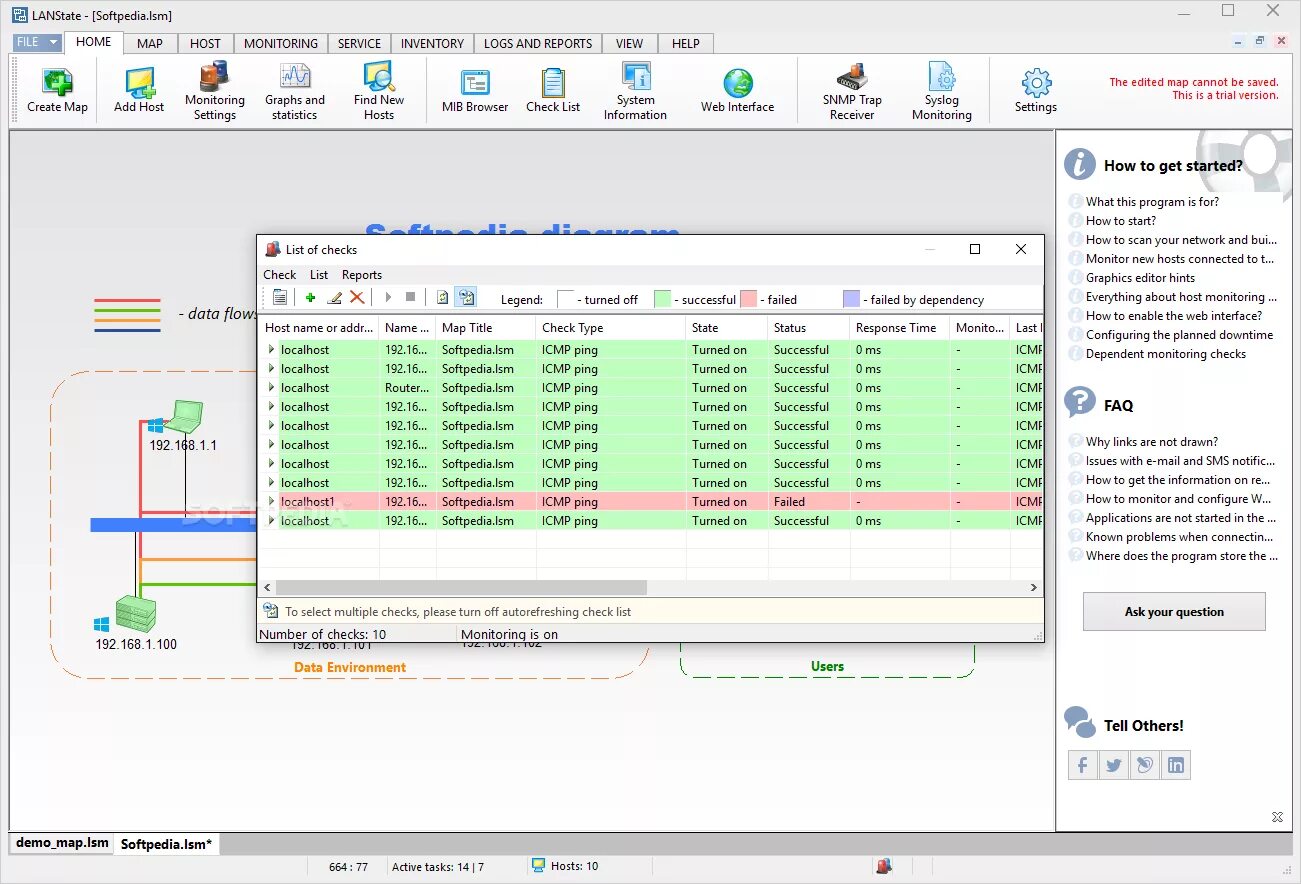Open 'What this program is for?' help link
Screen dimensions: 1301x884
1152,201
